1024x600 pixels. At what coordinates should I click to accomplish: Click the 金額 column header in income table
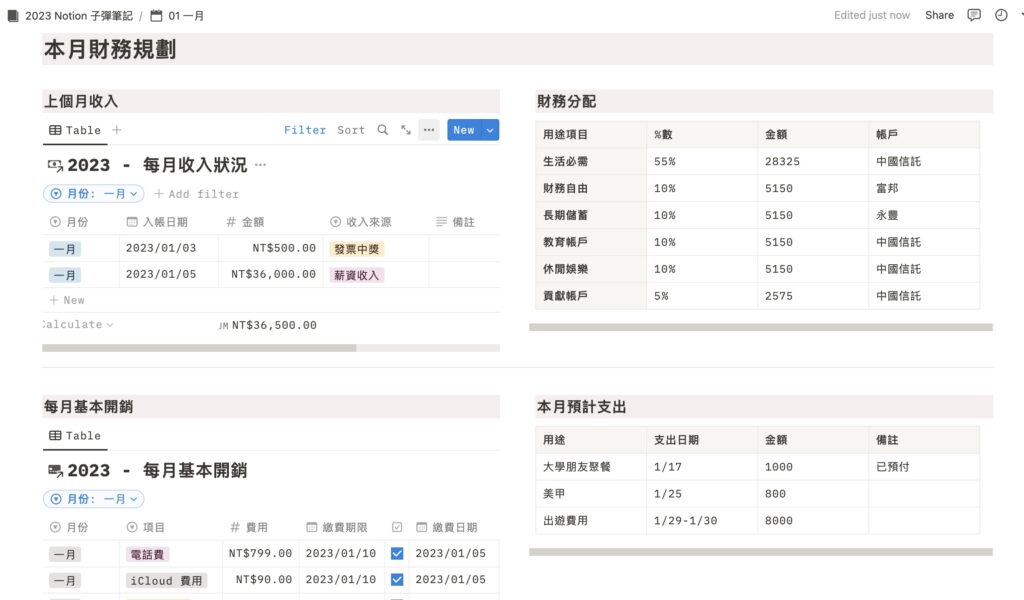coord(246,222)
